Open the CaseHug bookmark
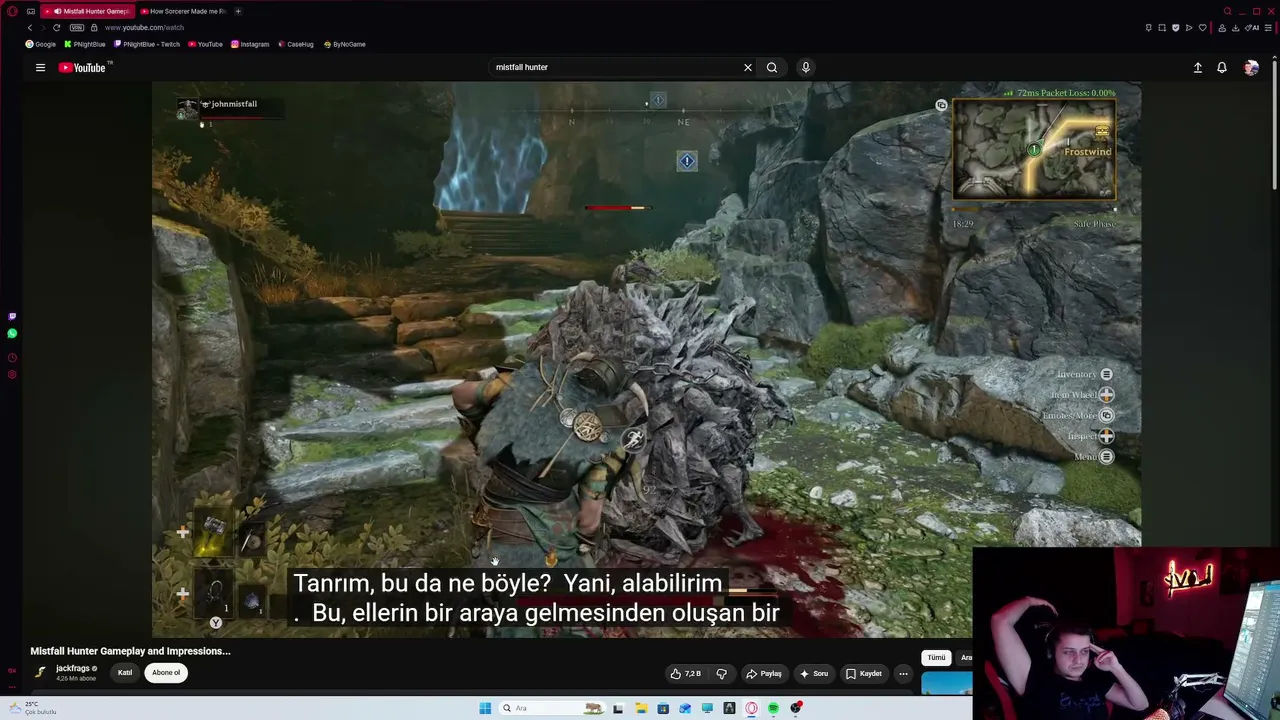The height and width of the screenshot is (720, 1280). 296,44
